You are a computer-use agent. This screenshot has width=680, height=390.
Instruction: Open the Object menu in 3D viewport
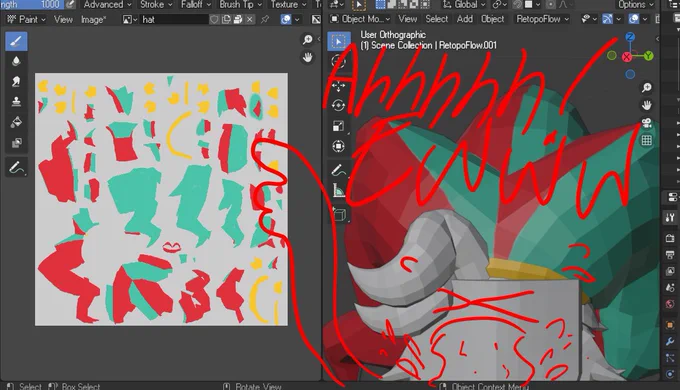493,19
